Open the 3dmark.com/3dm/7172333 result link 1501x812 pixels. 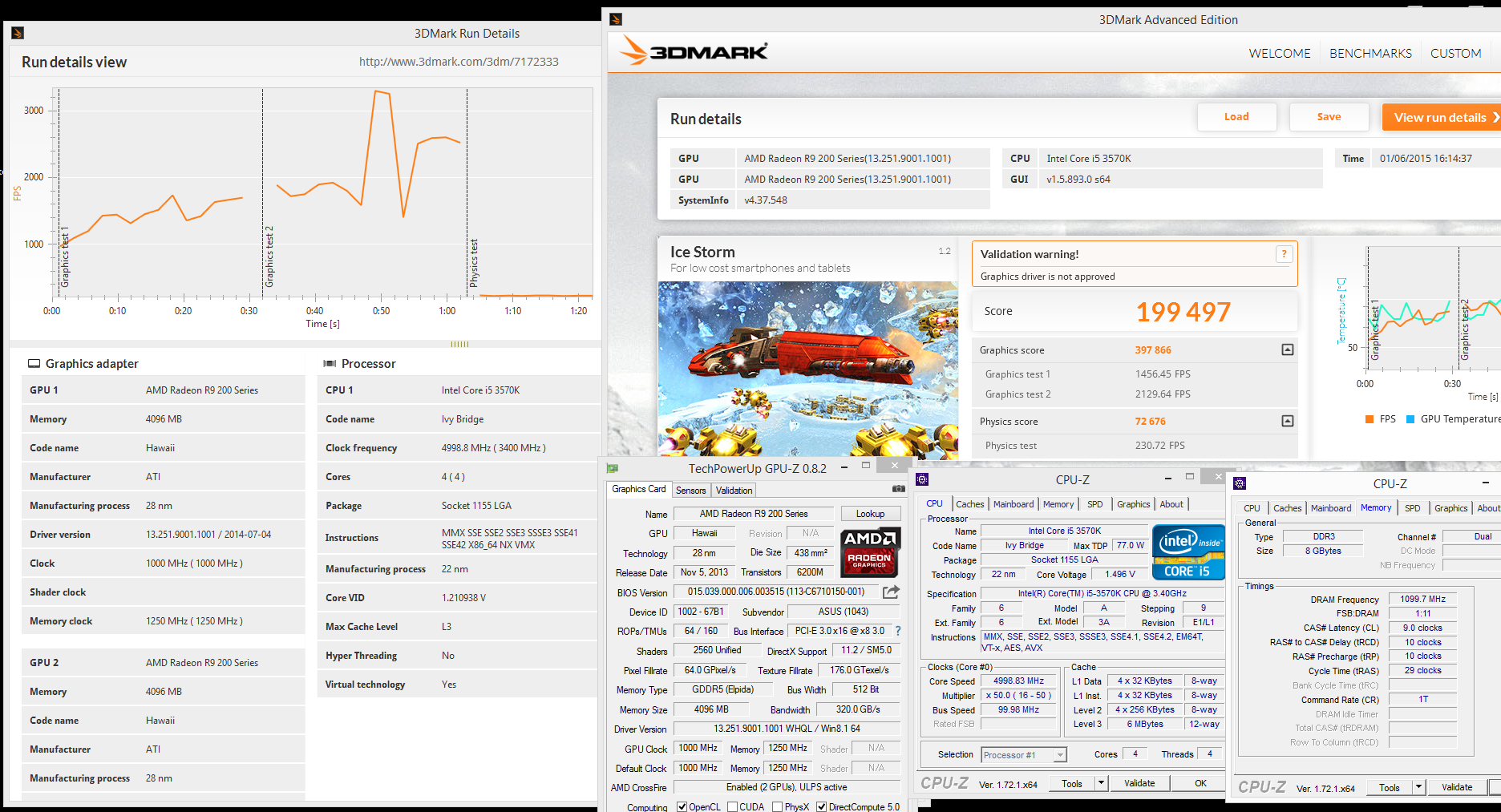point(459,62)
